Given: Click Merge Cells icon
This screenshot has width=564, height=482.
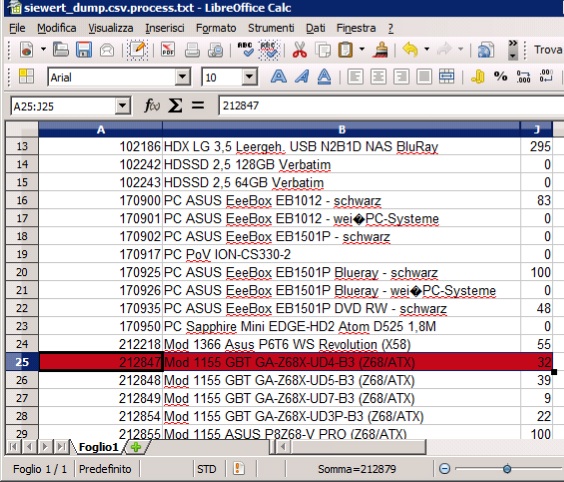Looking at the screenshot, I should pyautogui.click(x=447, y=77).
